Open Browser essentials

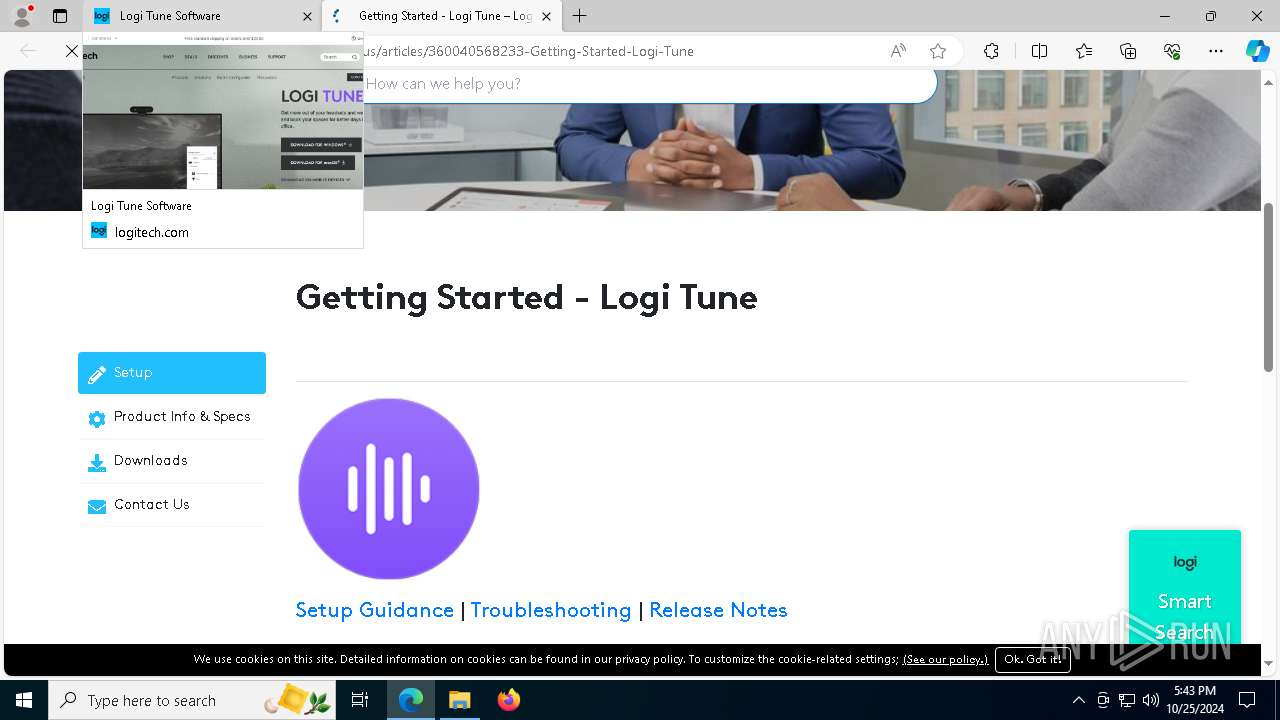coord(1172,51)
